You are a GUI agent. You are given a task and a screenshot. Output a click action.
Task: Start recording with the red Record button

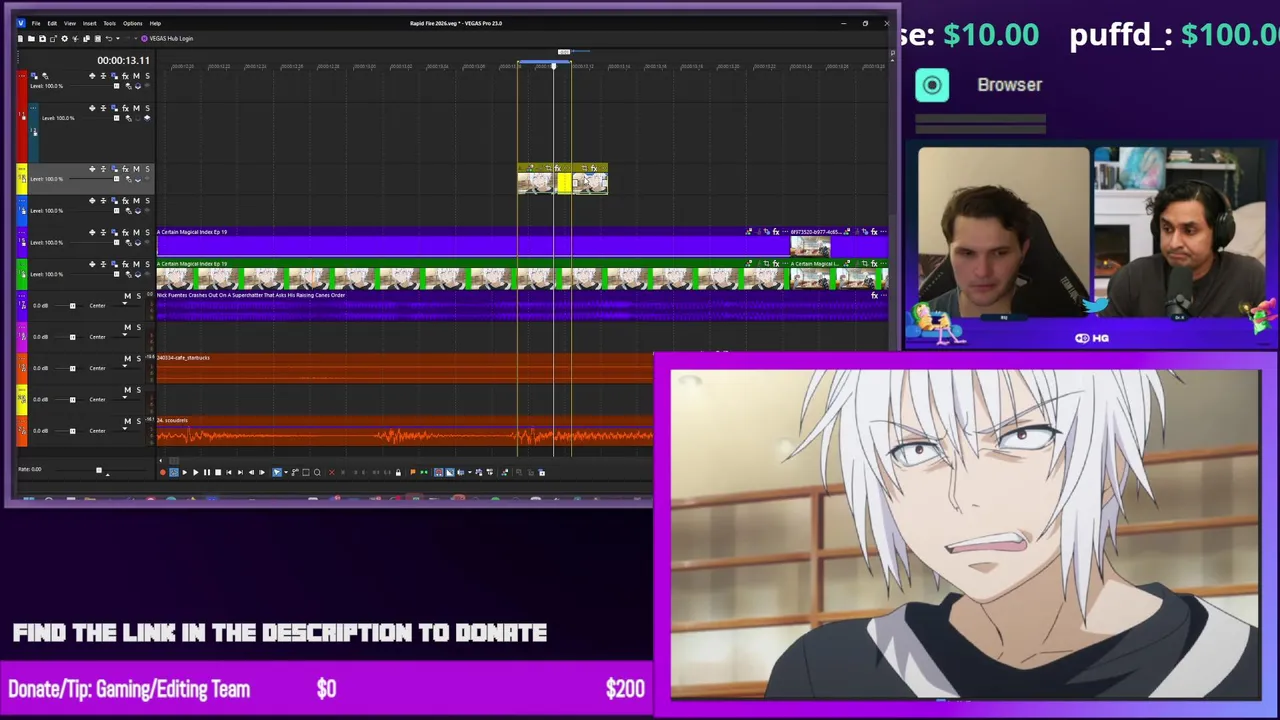[x=162, y=472]
